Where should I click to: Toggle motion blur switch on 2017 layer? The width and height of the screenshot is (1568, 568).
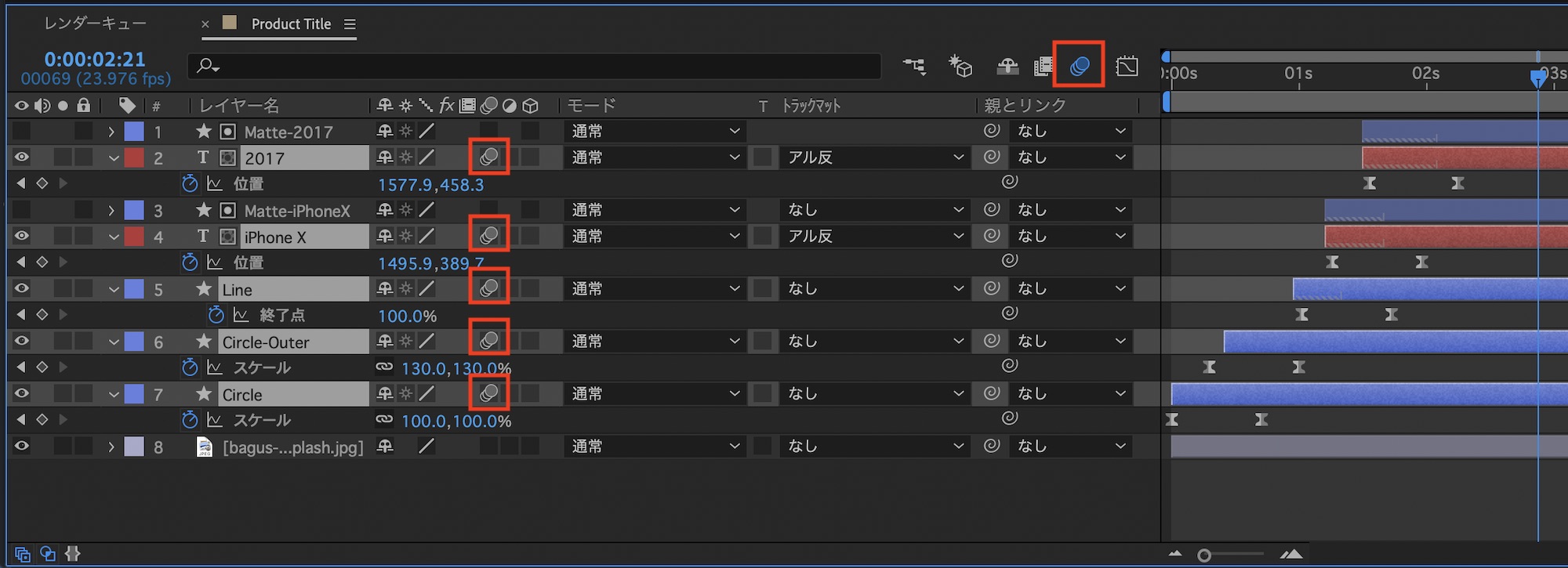489,157
